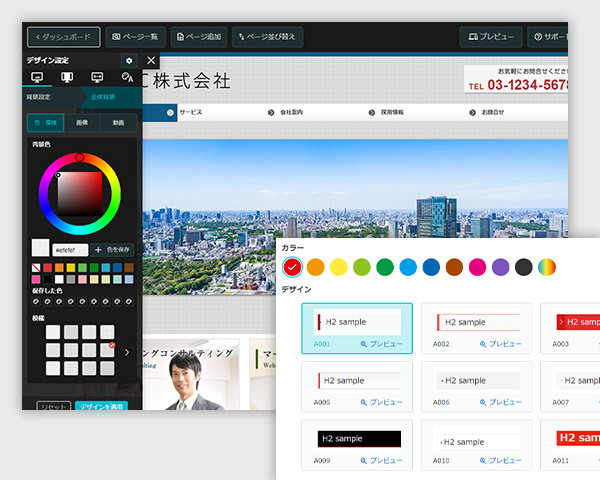Open the プレビュー button in top bar

coord(491,37)
